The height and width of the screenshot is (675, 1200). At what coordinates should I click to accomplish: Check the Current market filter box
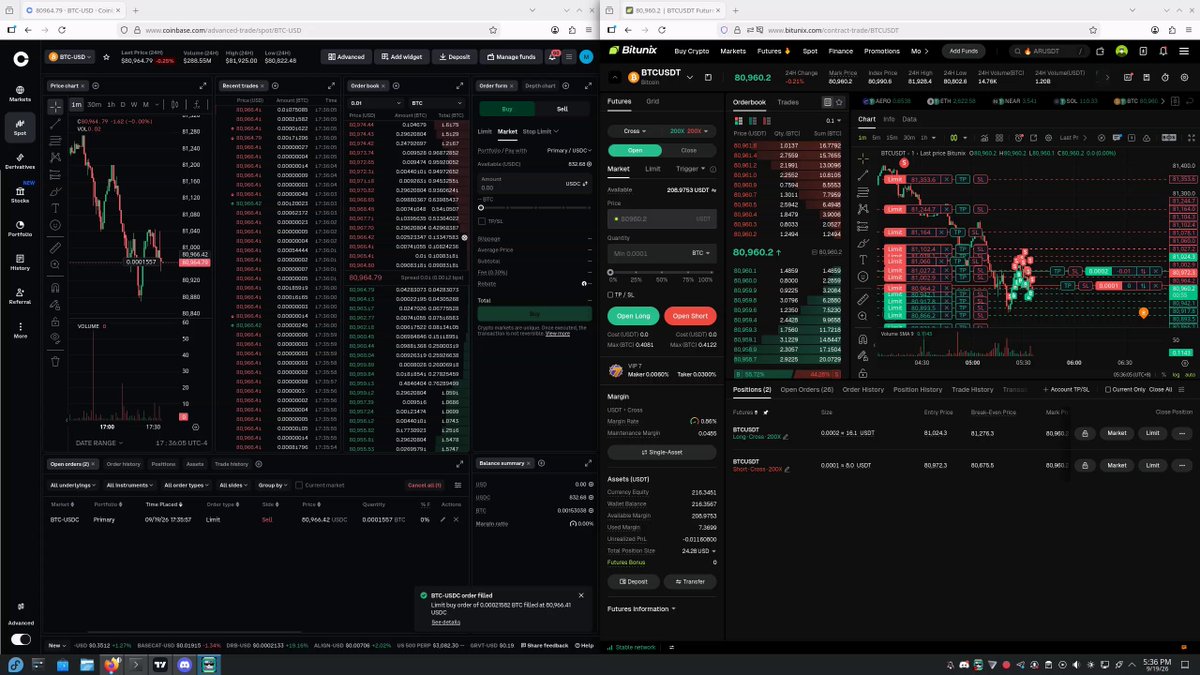300,485
